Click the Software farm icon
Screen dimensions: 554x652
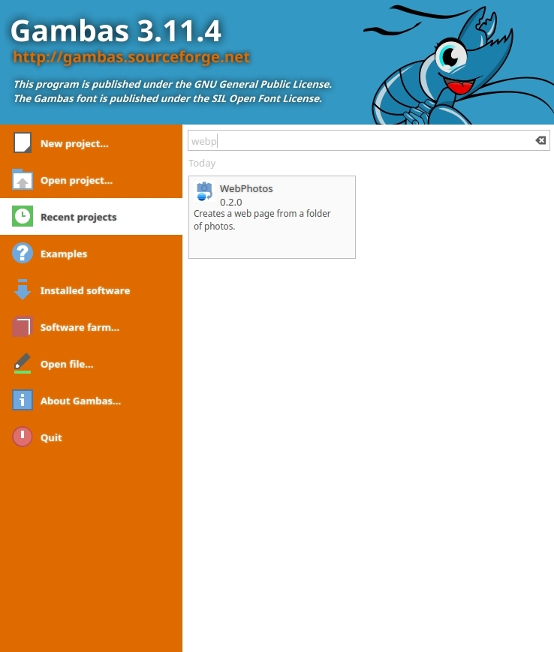(22, 326)
